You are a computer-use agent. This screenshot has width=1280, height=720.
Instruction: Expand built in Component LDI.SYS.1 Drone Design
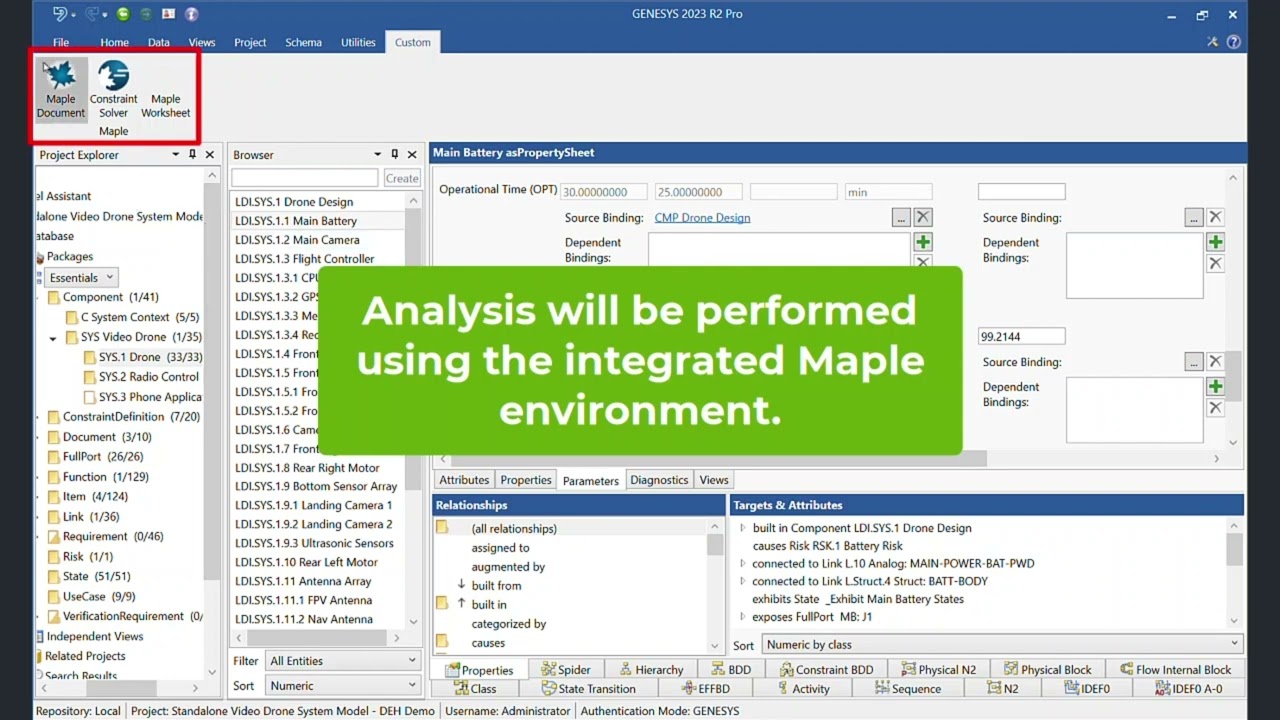742,528
